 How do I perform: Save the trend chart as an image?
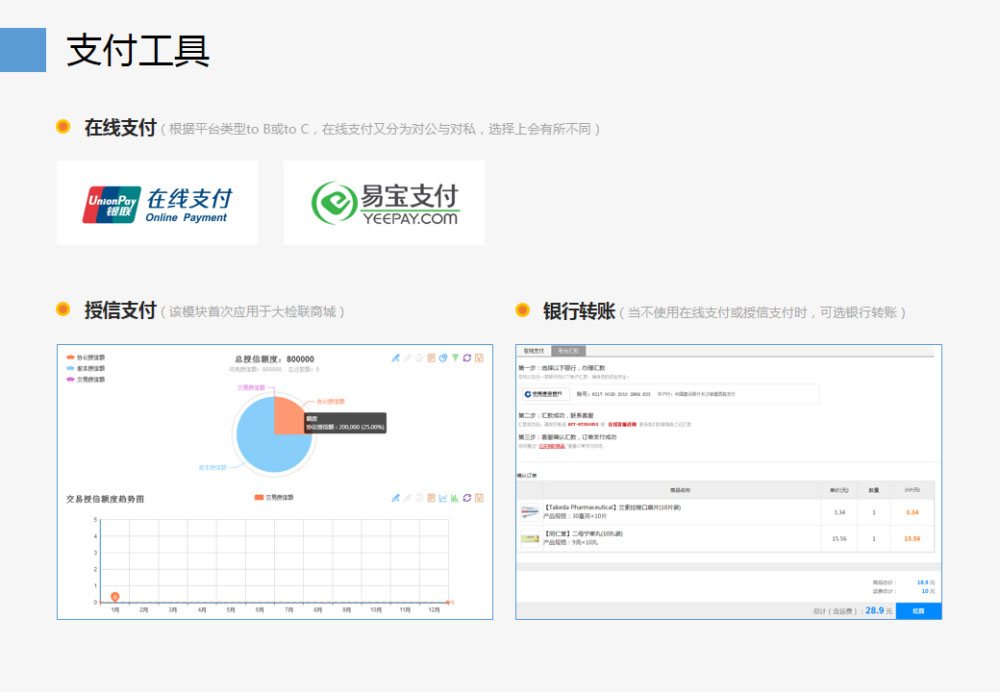click(479, 498)
